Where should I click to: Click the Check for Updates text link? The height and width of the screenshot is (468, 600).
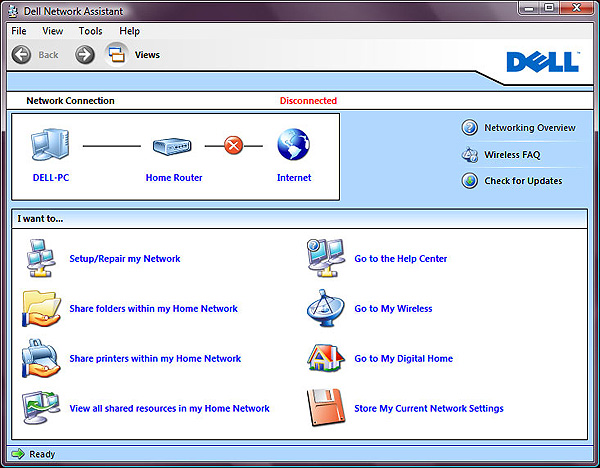coord(523,181)
